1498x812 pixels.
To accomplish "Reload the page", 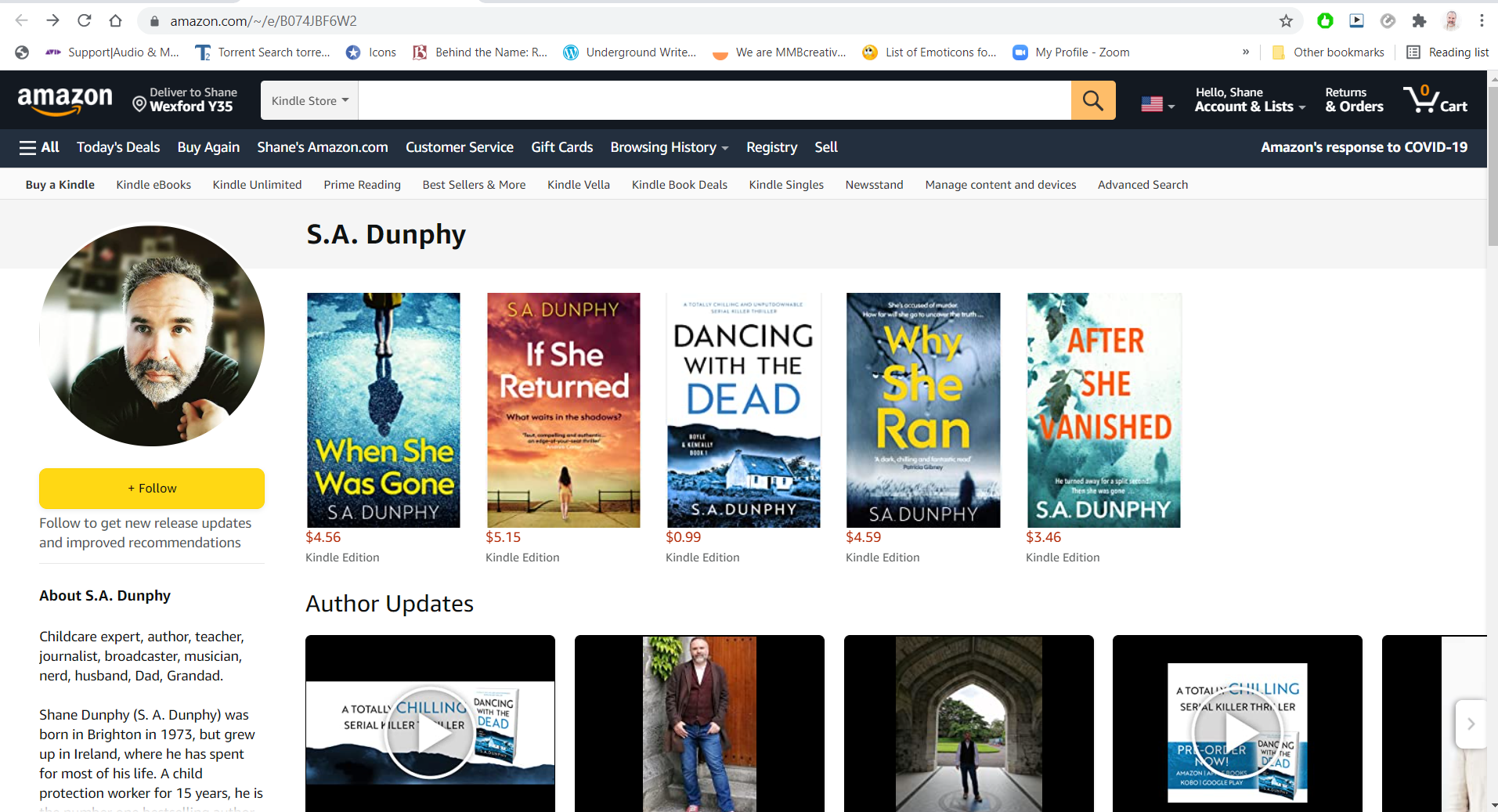I will pyautogui.click(x=85, y=21).
